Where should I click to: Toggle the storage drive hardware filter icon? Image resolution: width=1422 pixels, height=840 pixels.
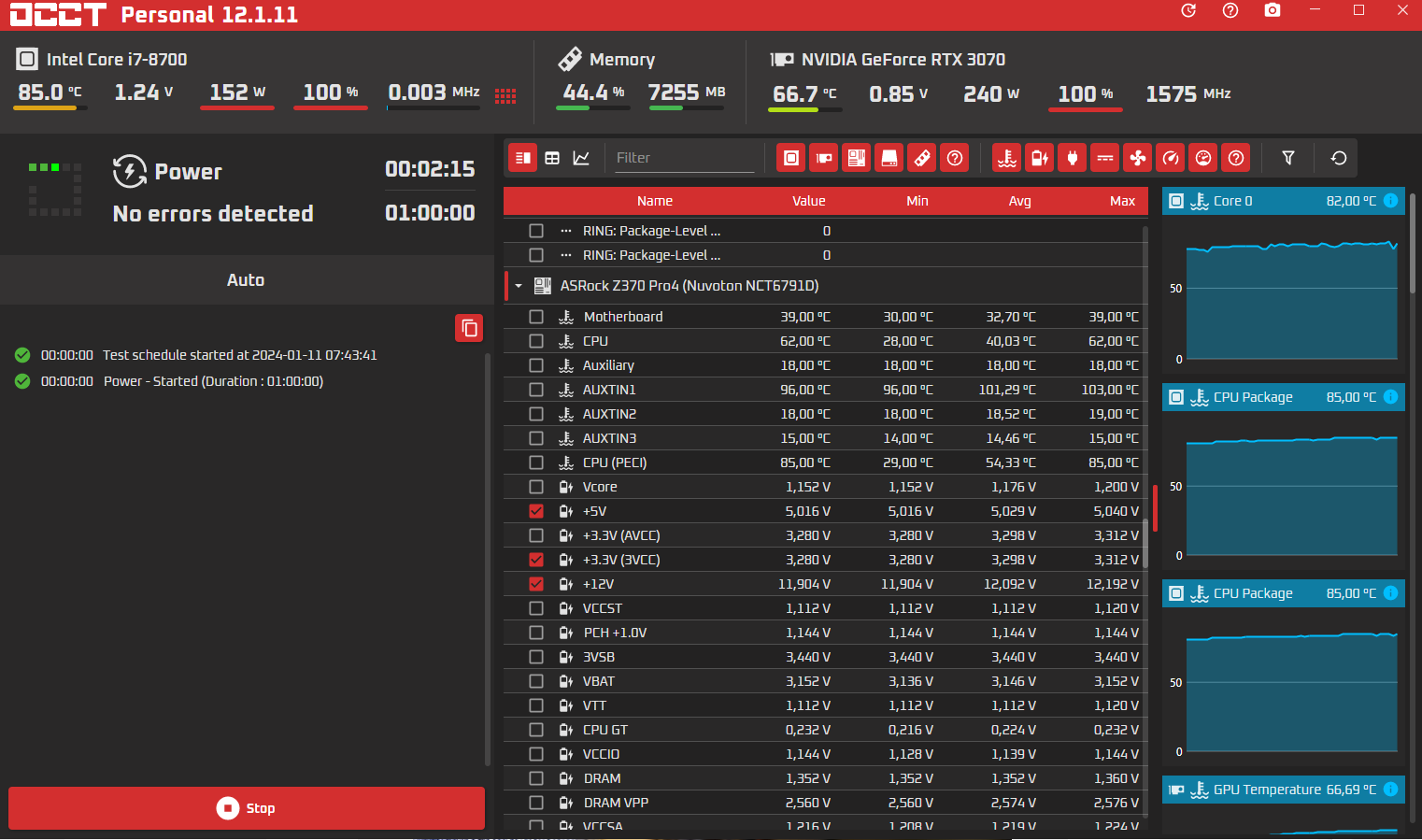point(889,158)
